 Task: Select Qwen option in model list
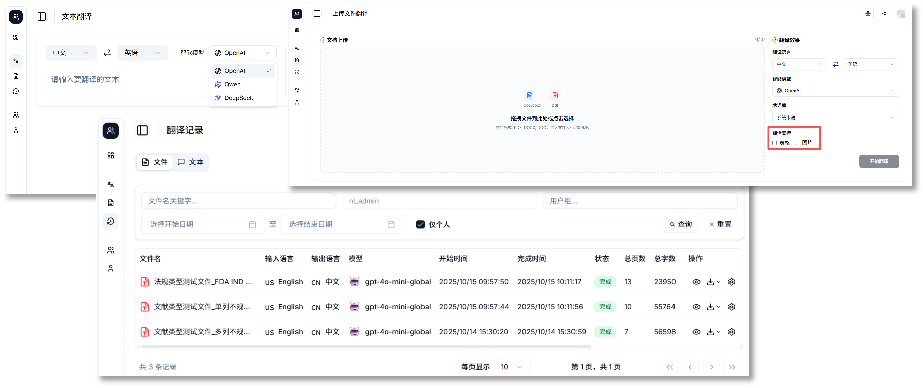[x=243, y=84]
